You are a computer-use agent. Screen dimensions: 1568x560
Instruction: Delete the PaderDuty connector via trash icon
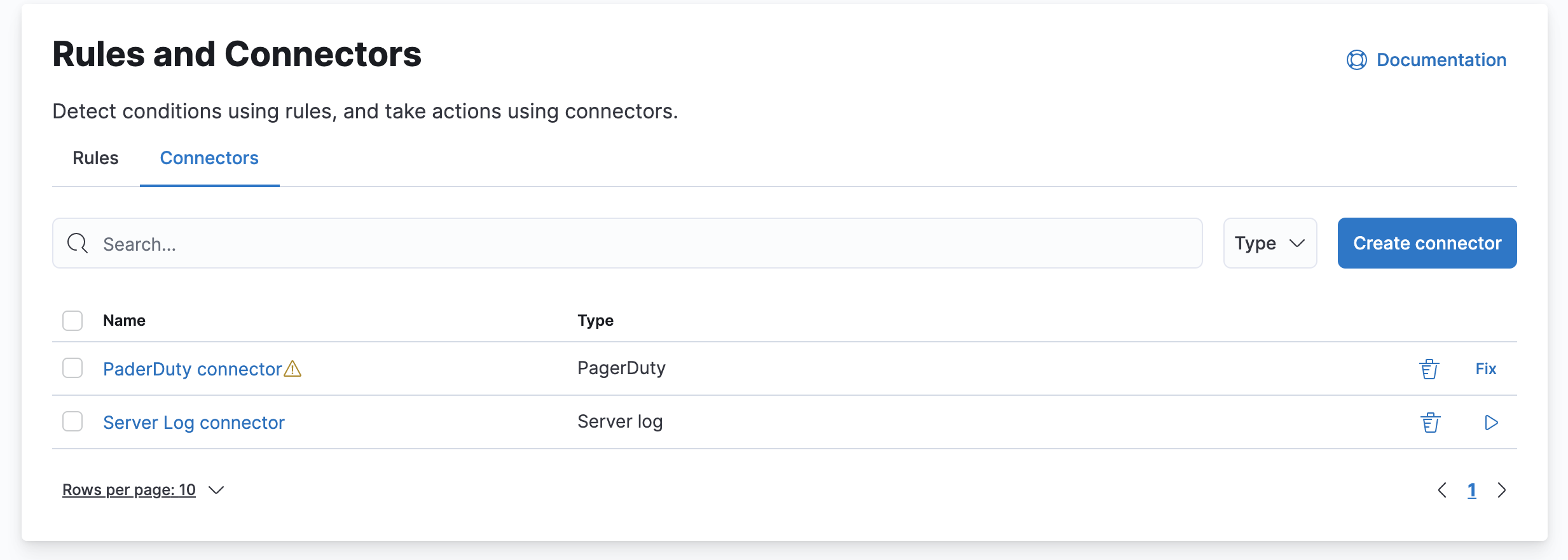click(1428, 368)
